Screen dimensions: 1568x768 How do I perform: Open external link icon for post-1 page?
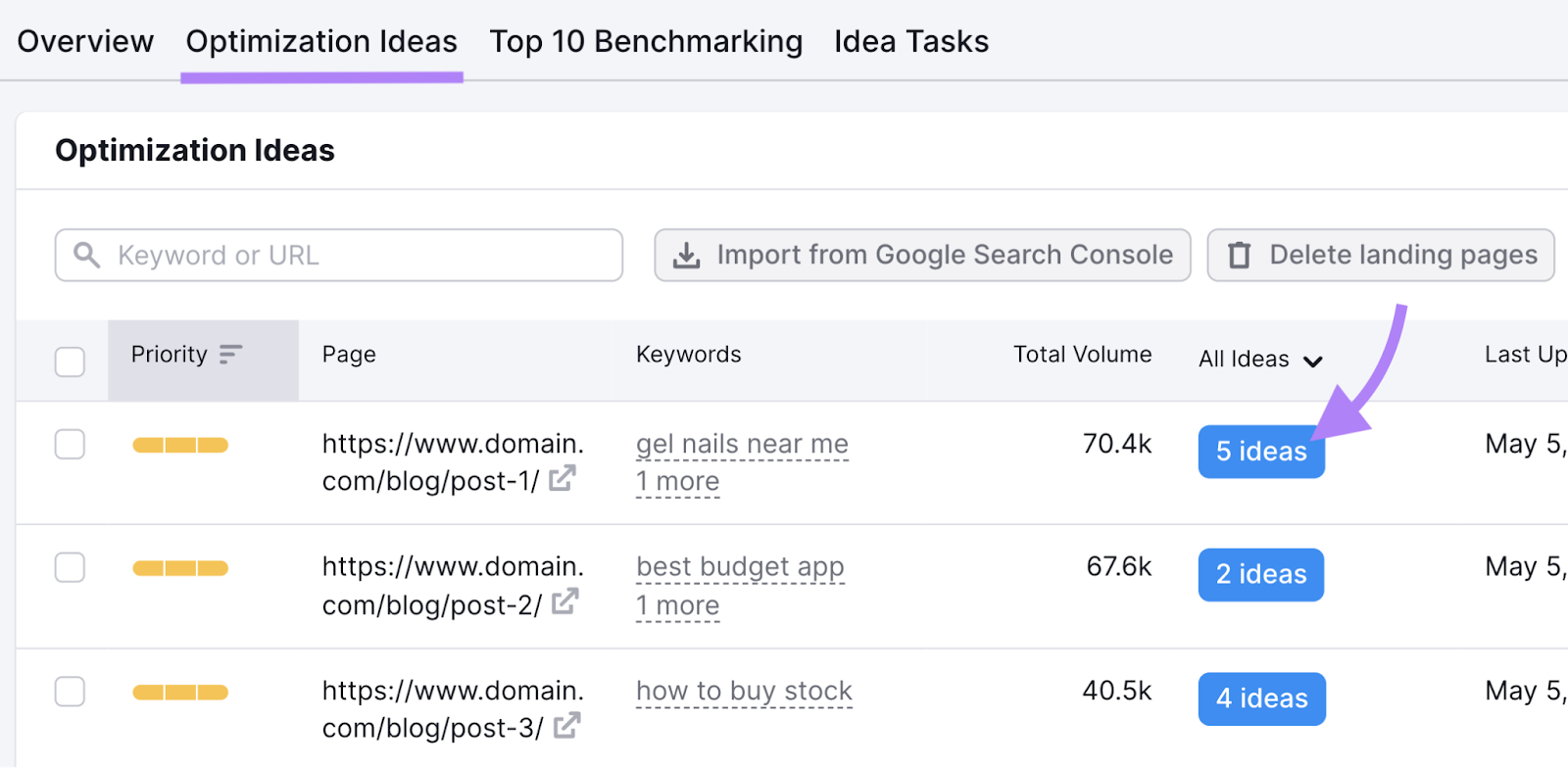(562, 479)
